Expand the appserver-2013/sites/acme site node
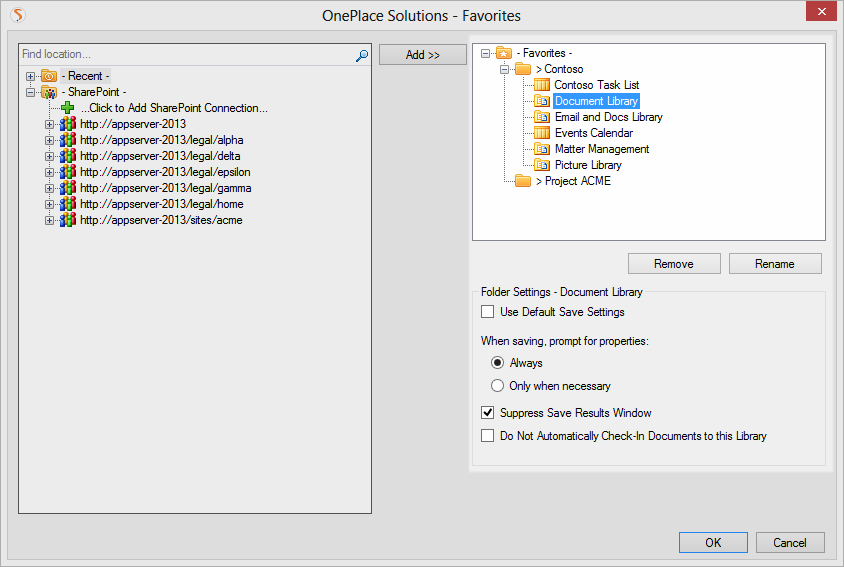The image size is (844, 567). click(x=49, y=220)
